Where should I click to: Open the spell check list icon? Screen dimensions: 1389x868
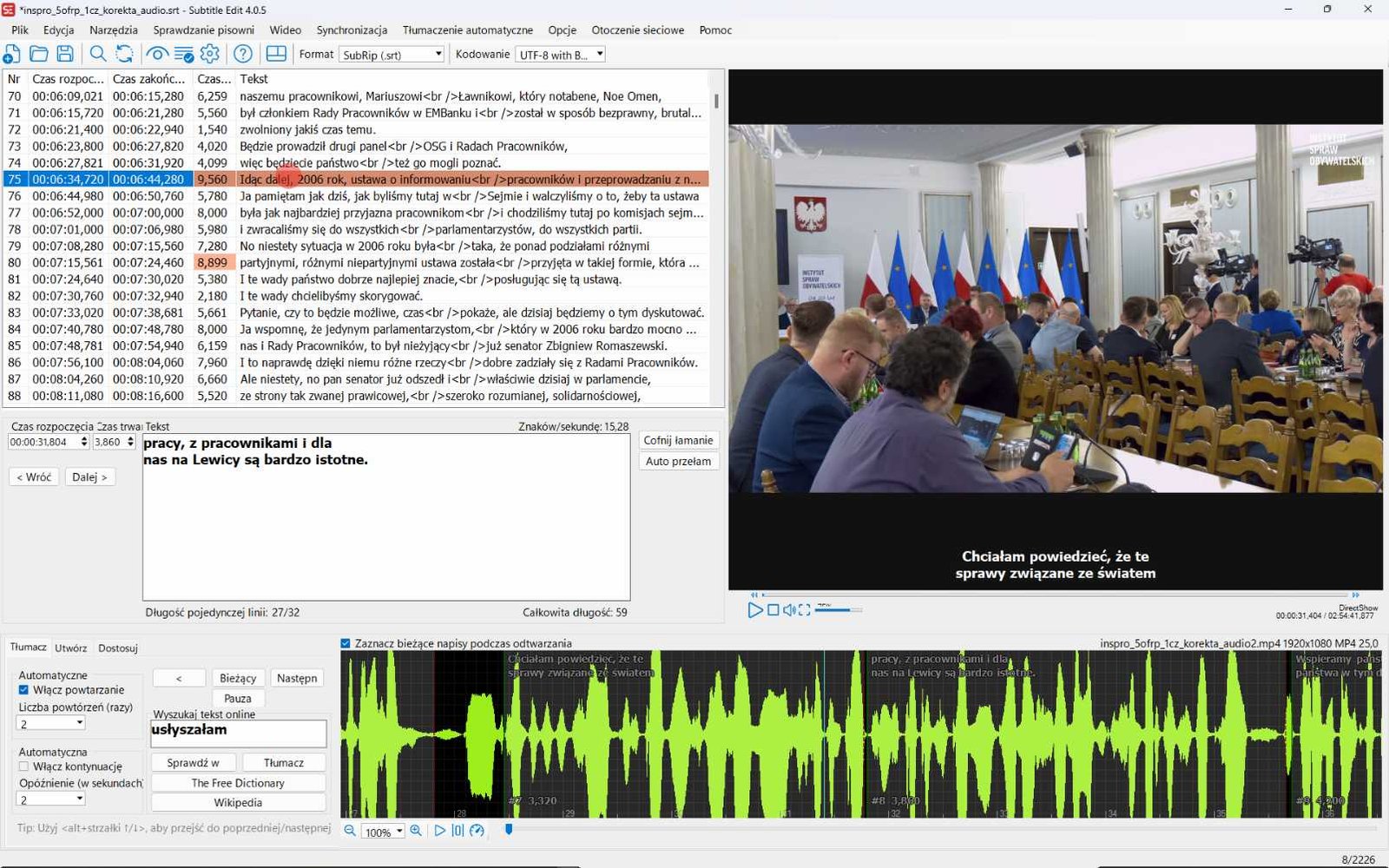(x=184, y=54)
